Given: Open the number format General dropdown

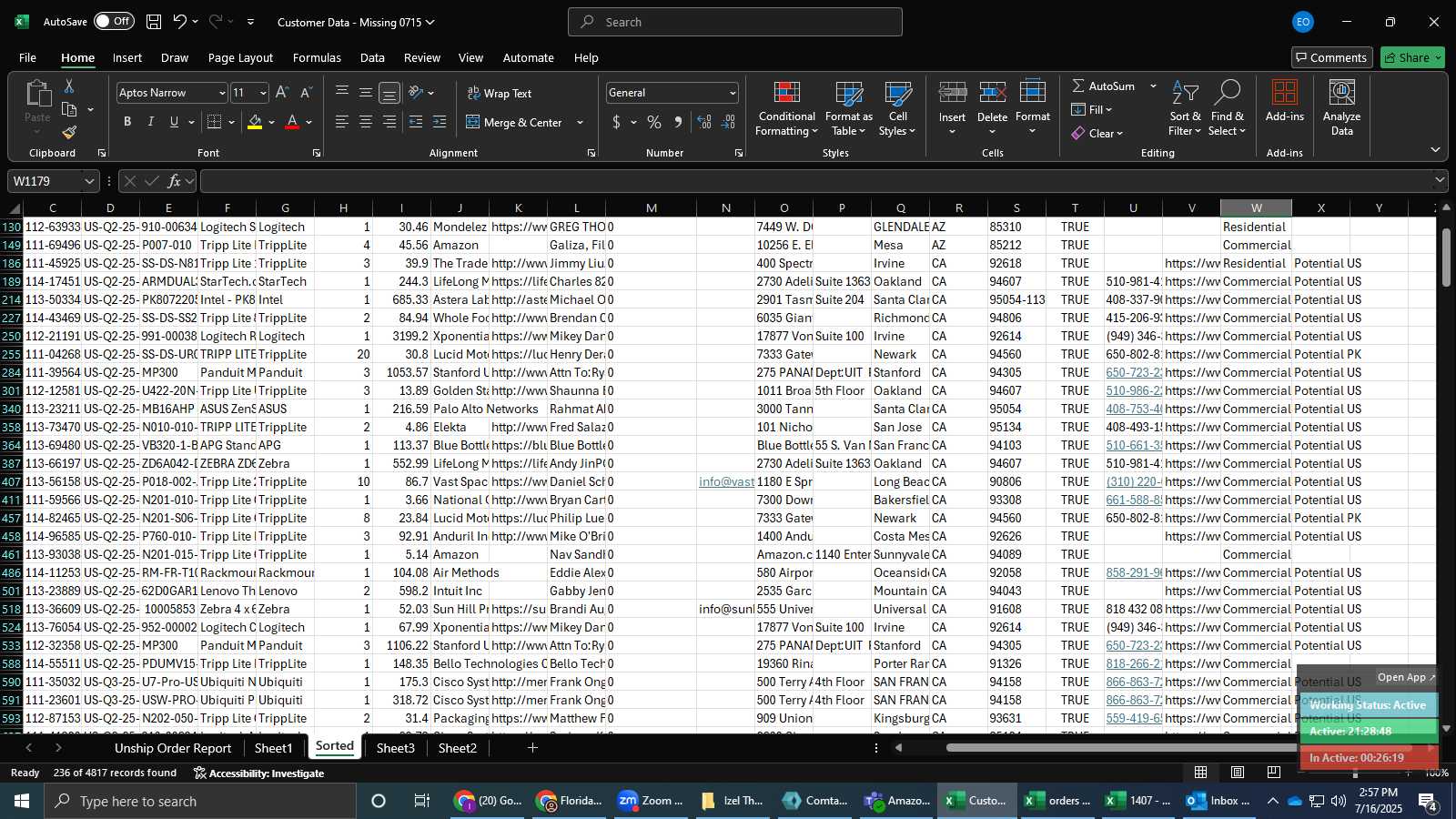Looking at the screenshot, I should [x=733, y=93].
